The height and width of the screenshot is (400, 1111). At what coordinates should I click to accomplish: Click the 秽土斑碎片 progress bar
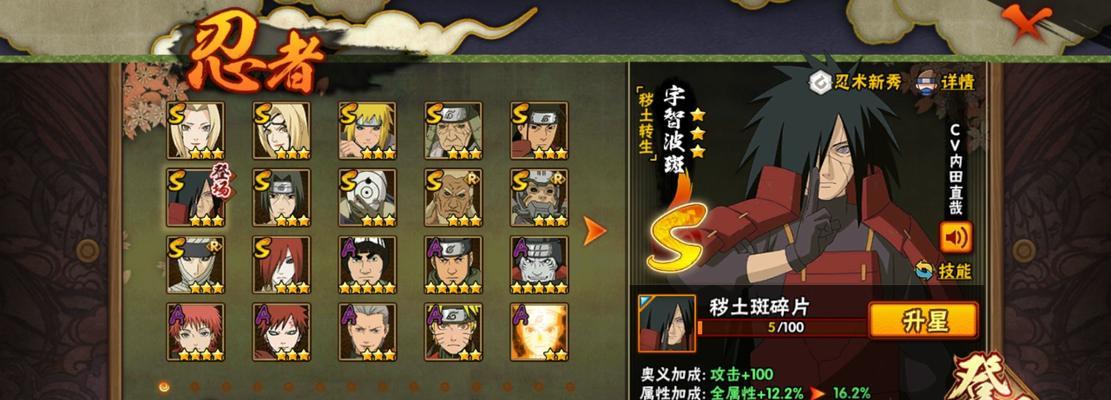point(782,328)
